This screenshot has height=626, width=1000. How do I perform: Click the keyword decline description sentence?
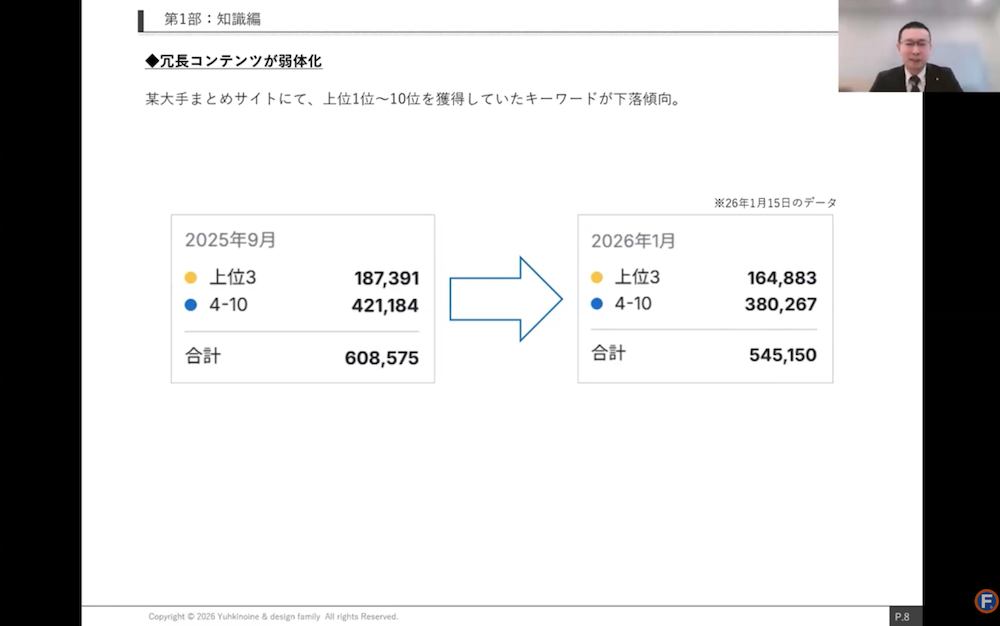[414, 98]
